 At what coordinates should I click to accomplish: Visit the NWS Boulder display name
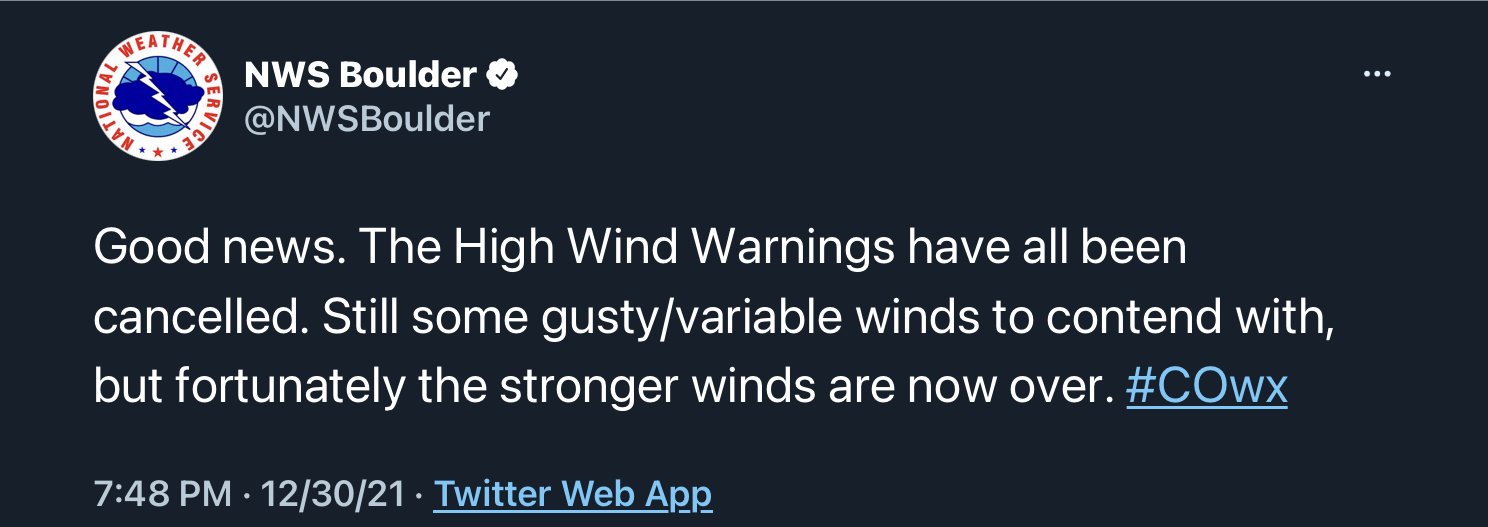pos(360,75)
